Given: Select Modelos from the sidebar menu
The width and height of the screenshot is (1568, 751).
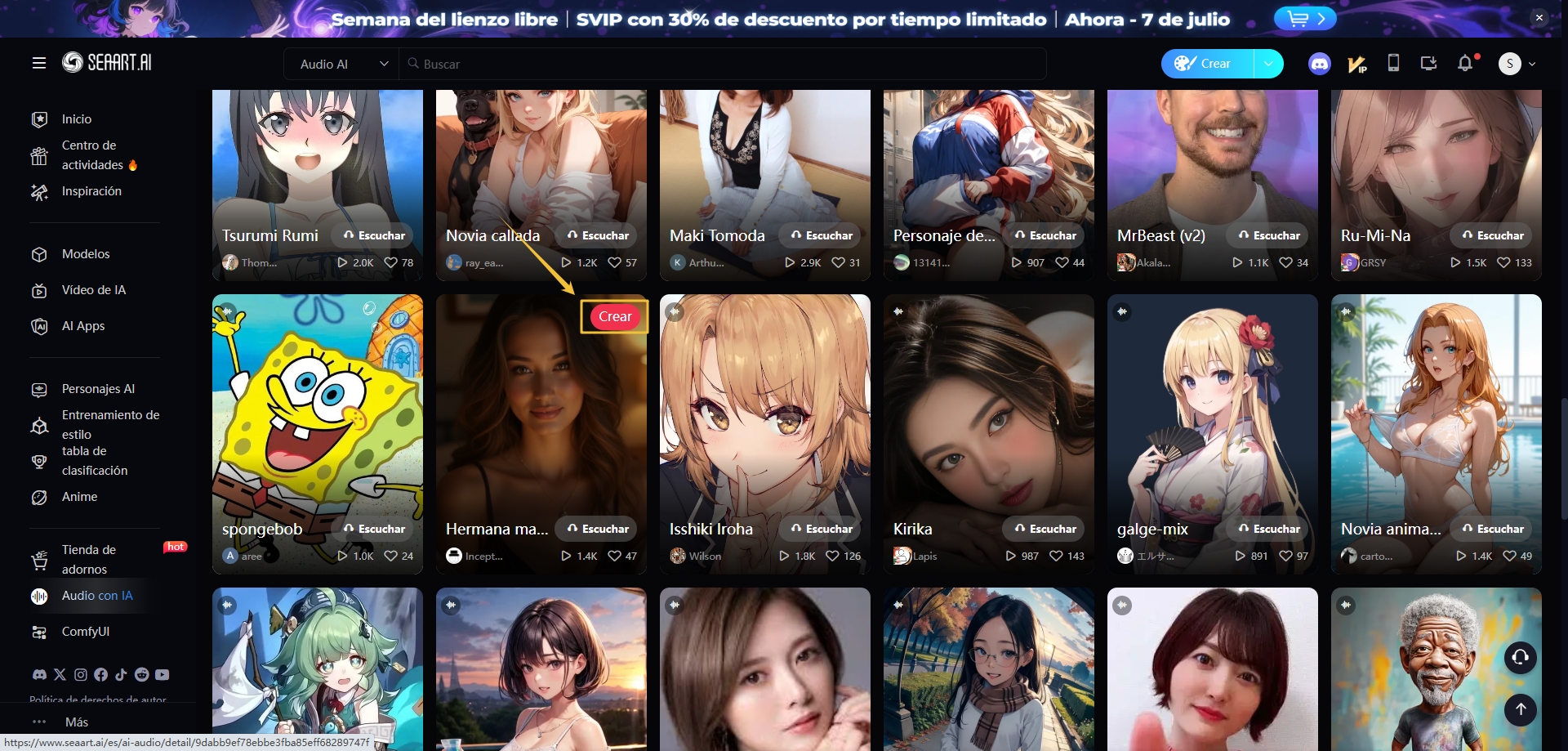Looking at the screenshot, I should (x=86, y=254).
